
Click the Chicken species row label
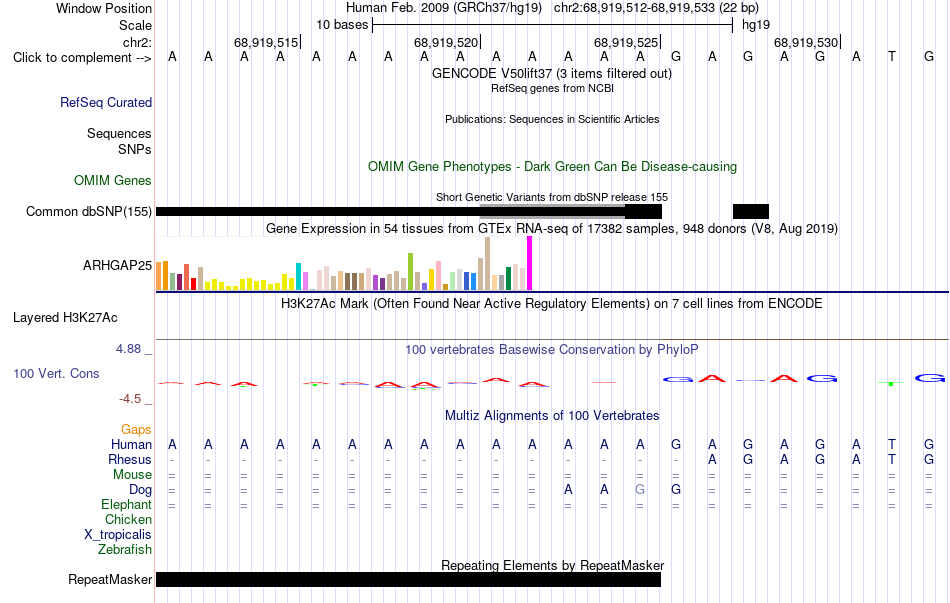point(128,520)
